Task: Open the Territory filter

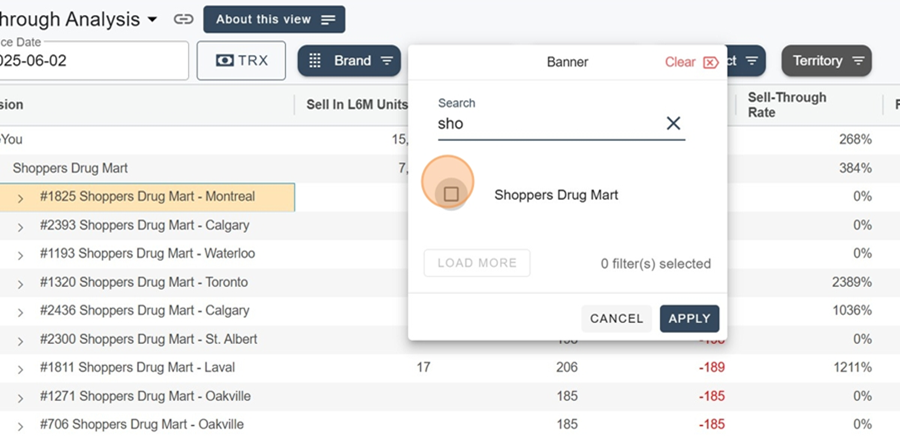Action: pyautogui.click(x=827, y=61)
